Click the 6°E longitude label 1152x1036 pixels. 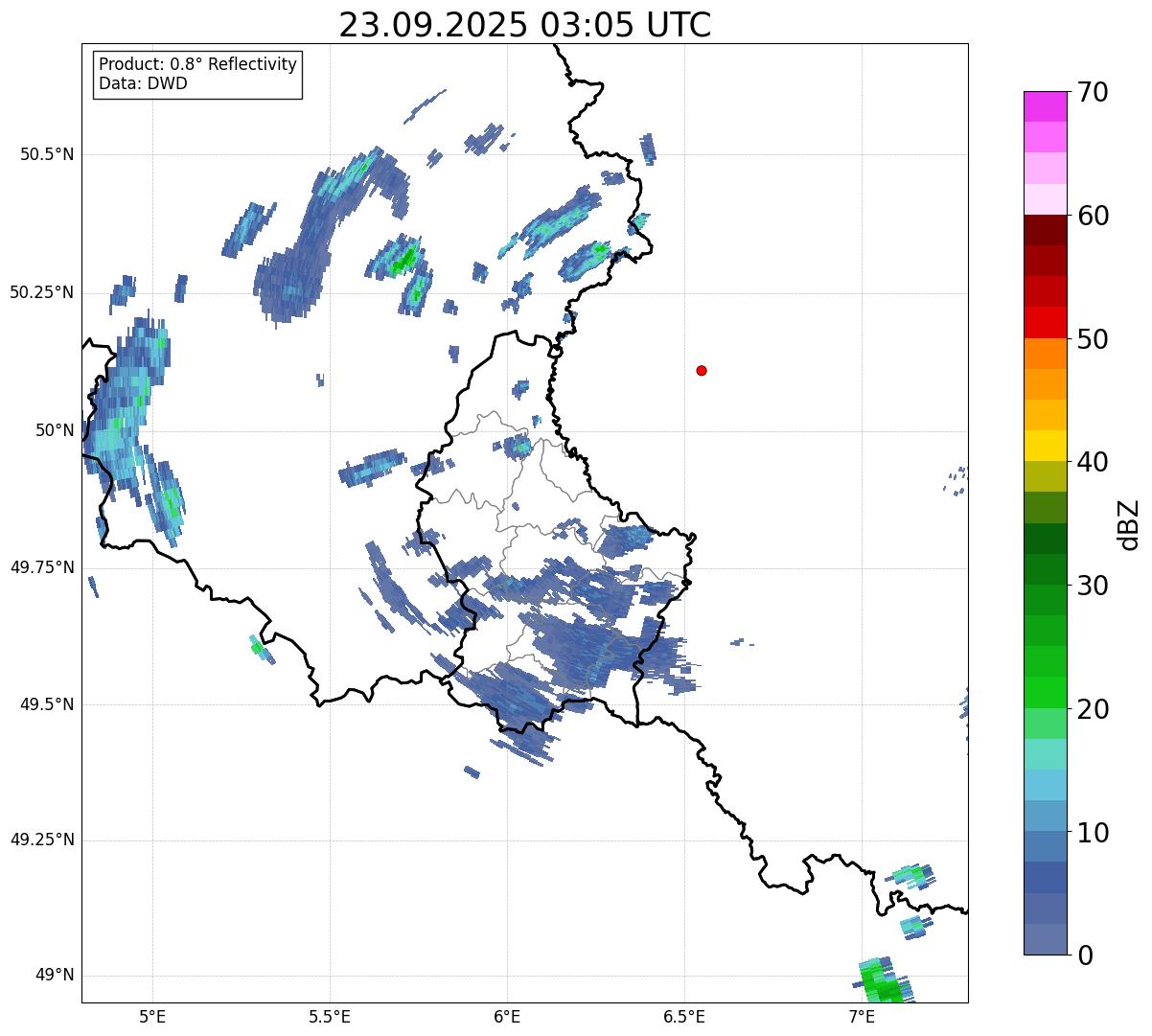(x=507, y=1017)
